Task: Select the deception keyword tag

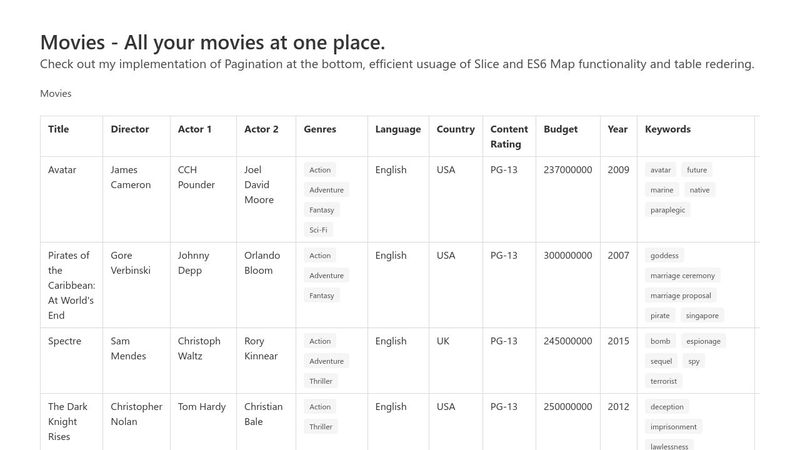Action: tap(667, 407)
